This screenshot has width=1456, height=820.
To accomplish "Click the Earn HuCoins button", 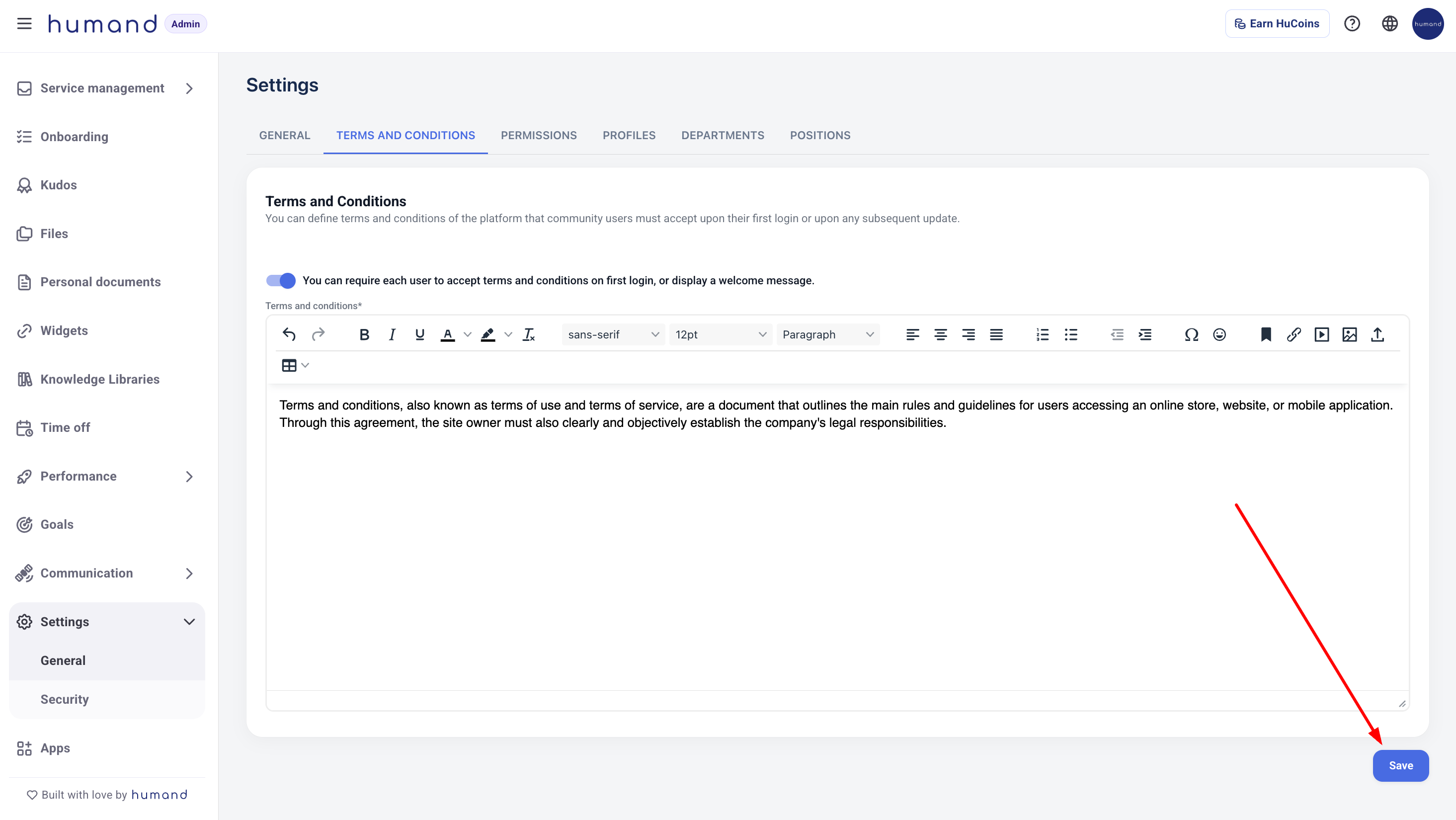I will [1277, 24].
